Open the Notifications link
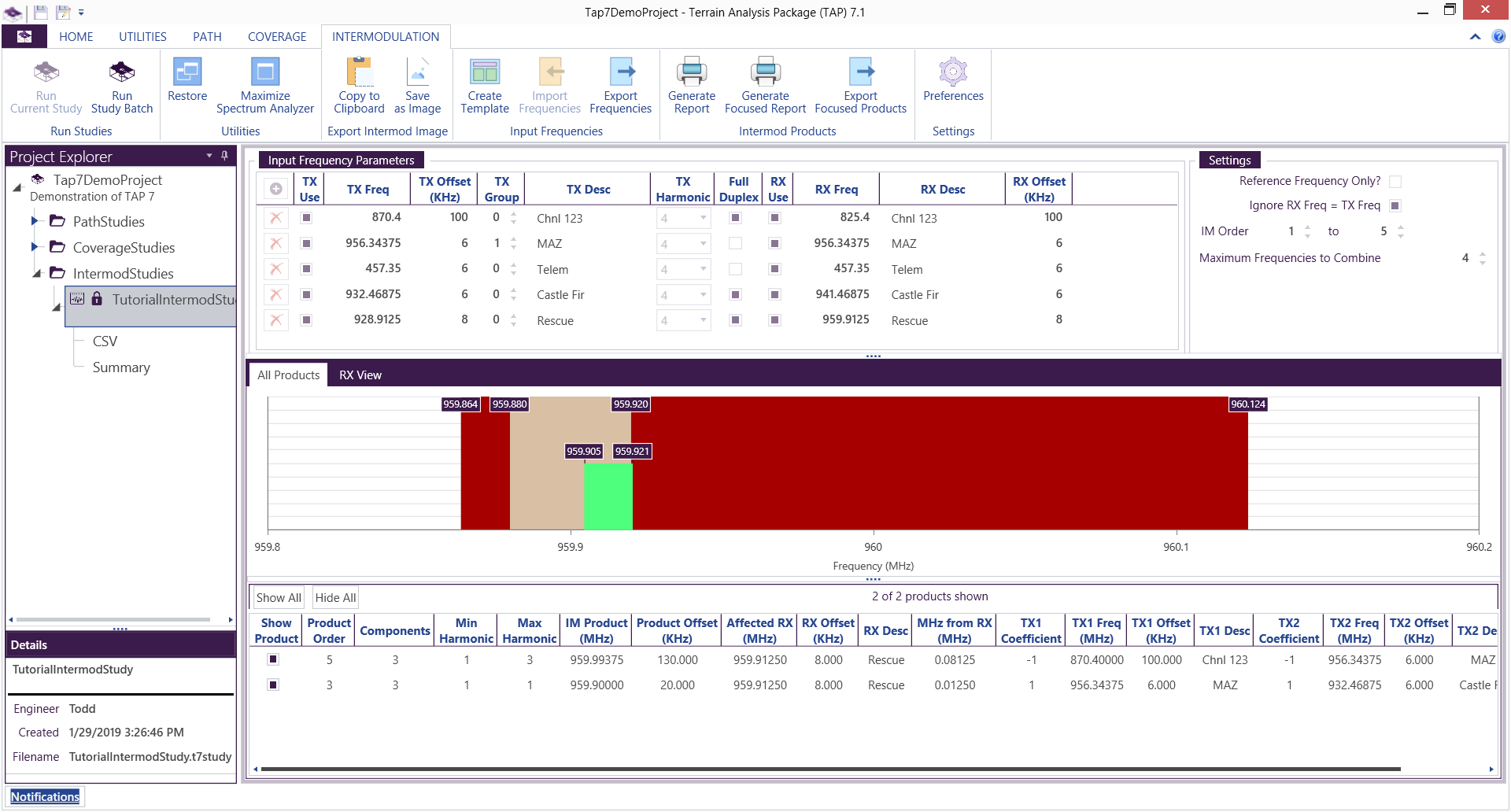The width and height of the screenshot is (1511, 812). 45,797
